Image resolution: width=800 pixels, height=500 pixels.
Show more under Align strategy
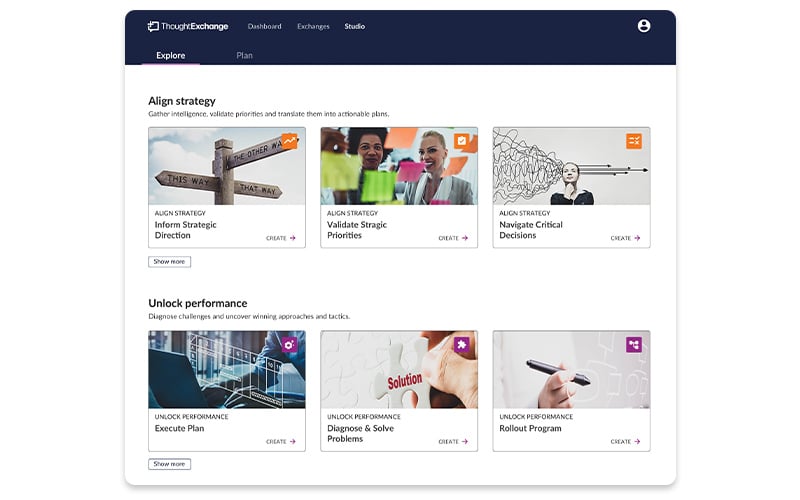169,261
